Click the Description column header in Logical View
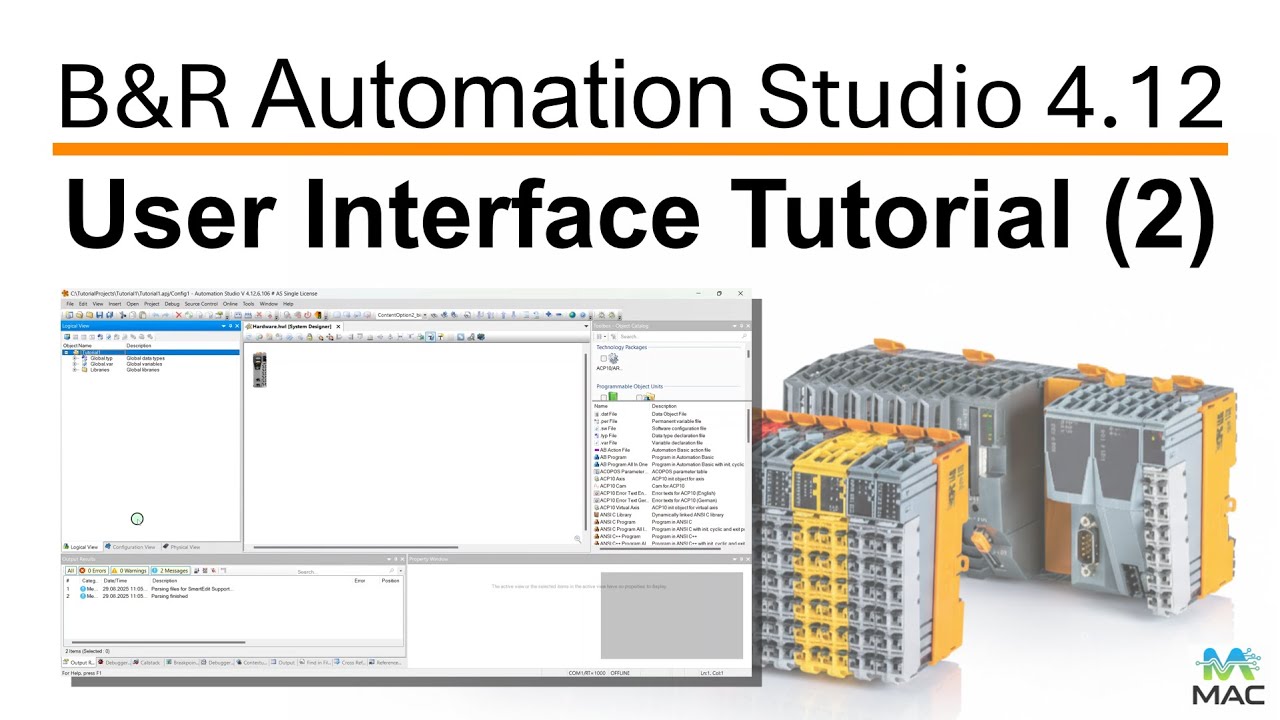This screenshot has height=720, width=1280. point(139,346)
